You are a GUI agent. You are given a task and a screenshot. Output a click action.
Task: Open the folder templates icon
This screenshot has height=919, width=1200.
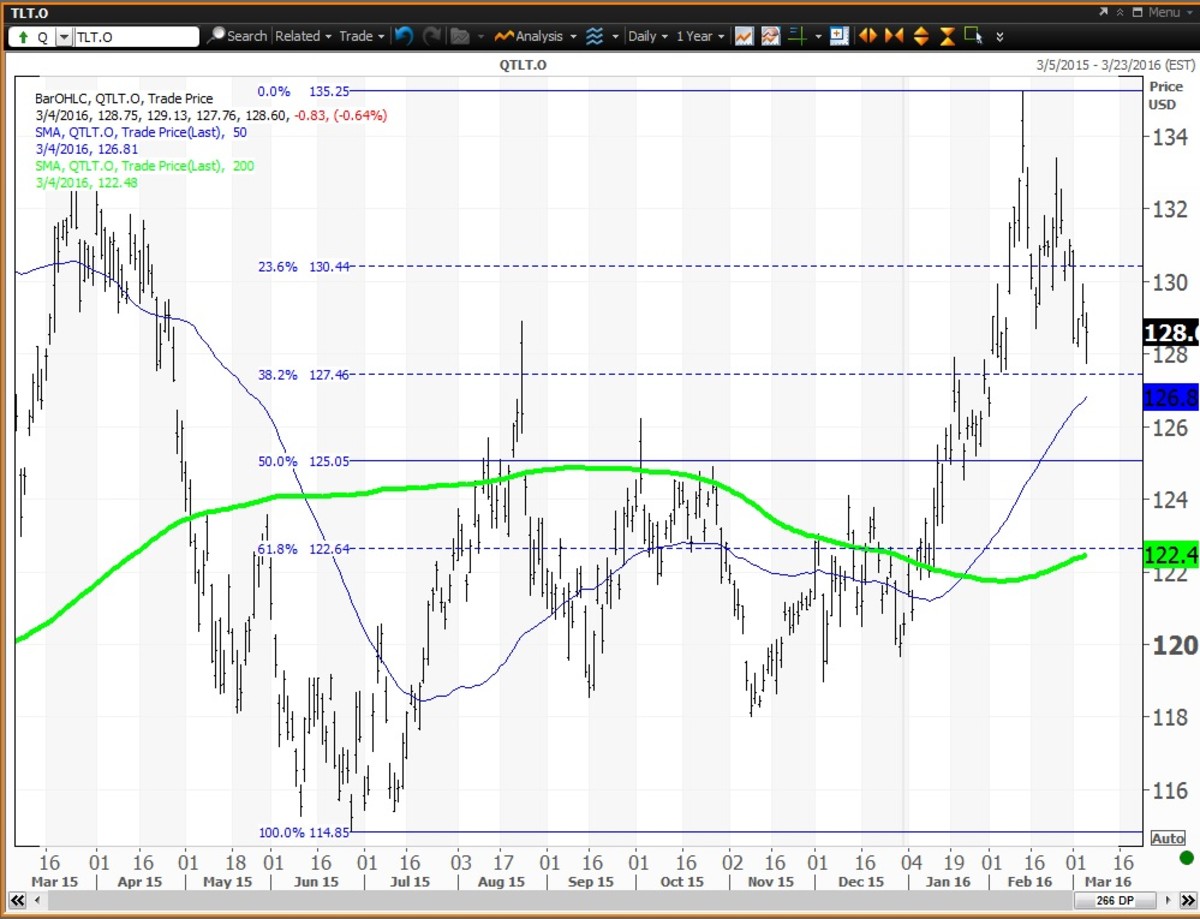point(460,36)
